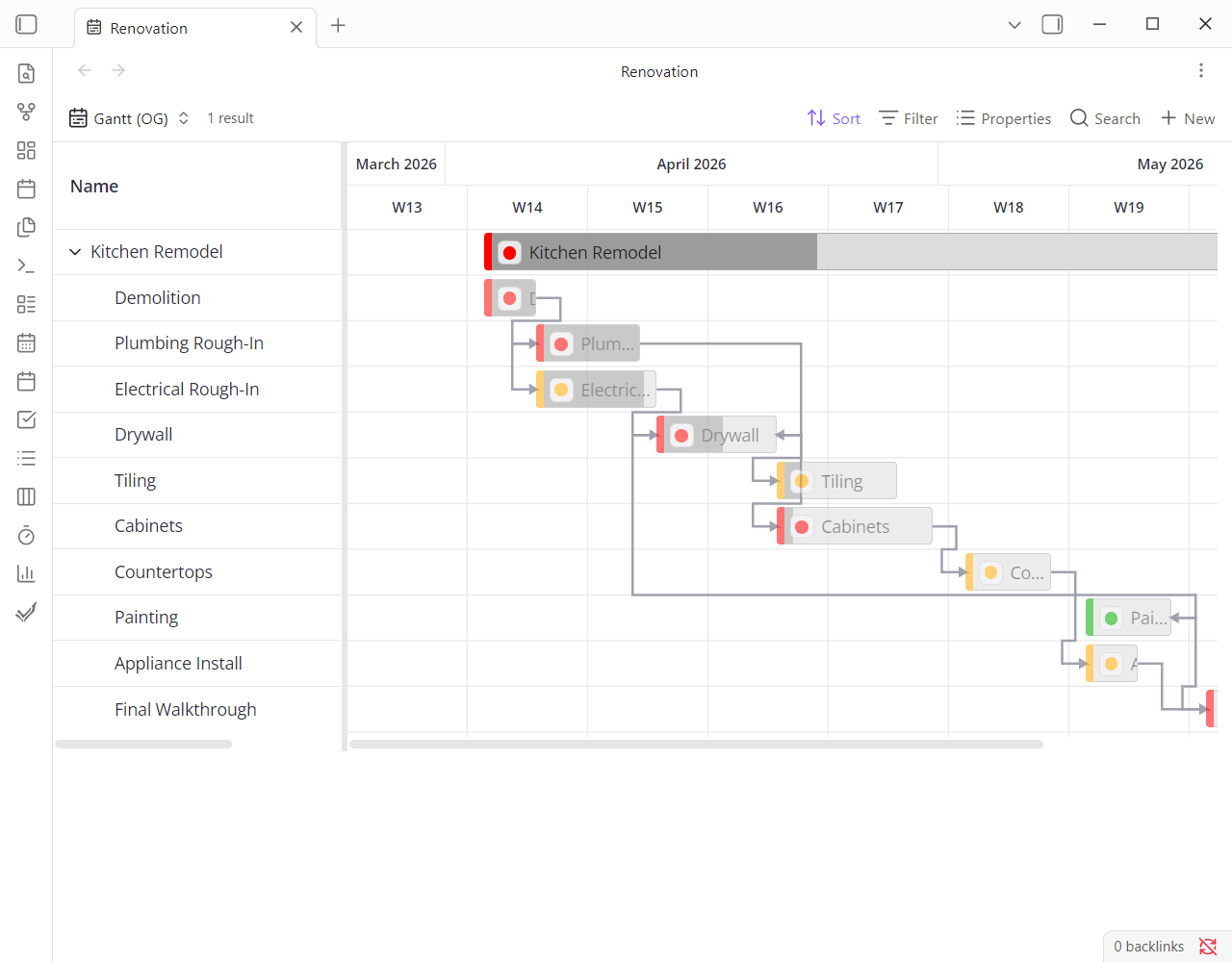Select the Drywall row in name list
The height and width of the screenshot is (962, 1232).
click(x=197, y=435)
